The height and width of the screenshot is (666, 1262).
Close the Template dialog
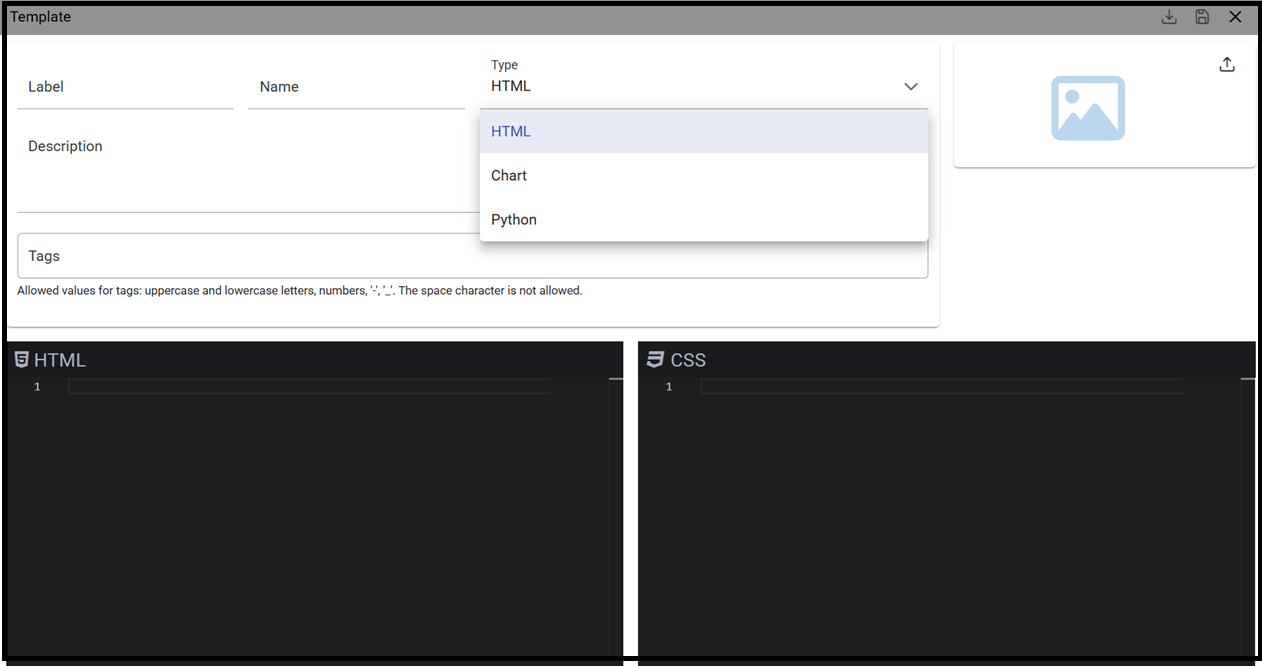coord(1236,17)
